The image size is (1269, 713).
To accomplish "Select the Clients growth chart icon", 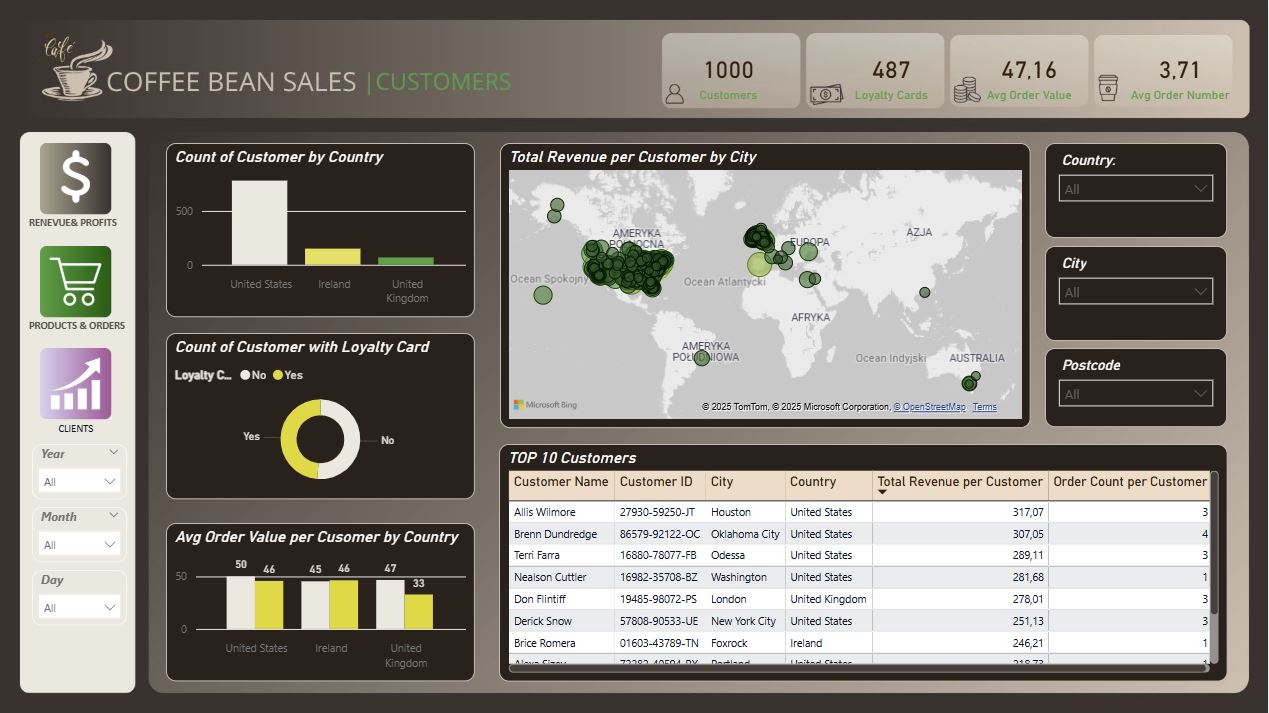I will [76, 383].
